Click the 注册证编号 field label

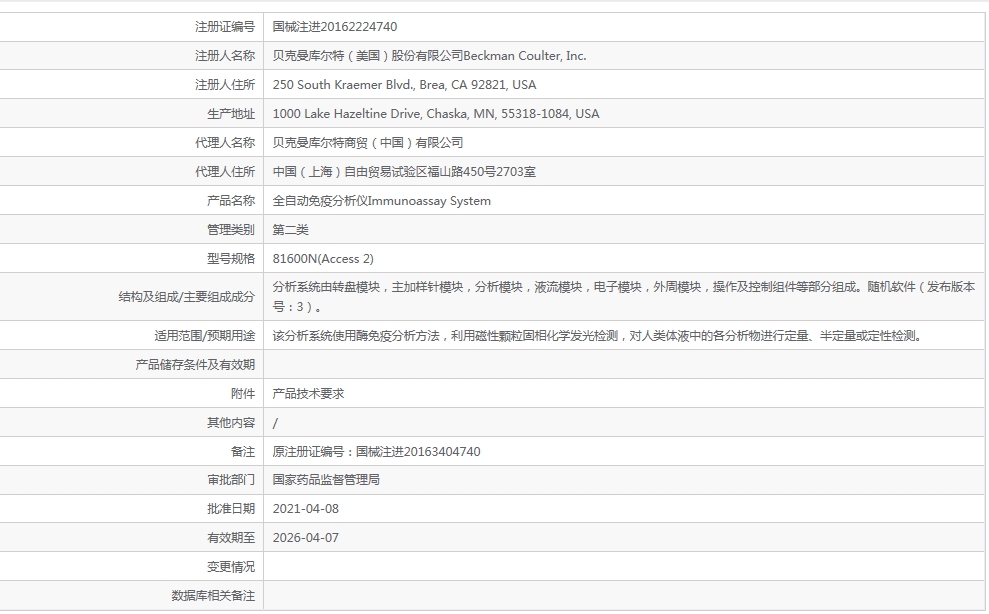tap(225, 27)
